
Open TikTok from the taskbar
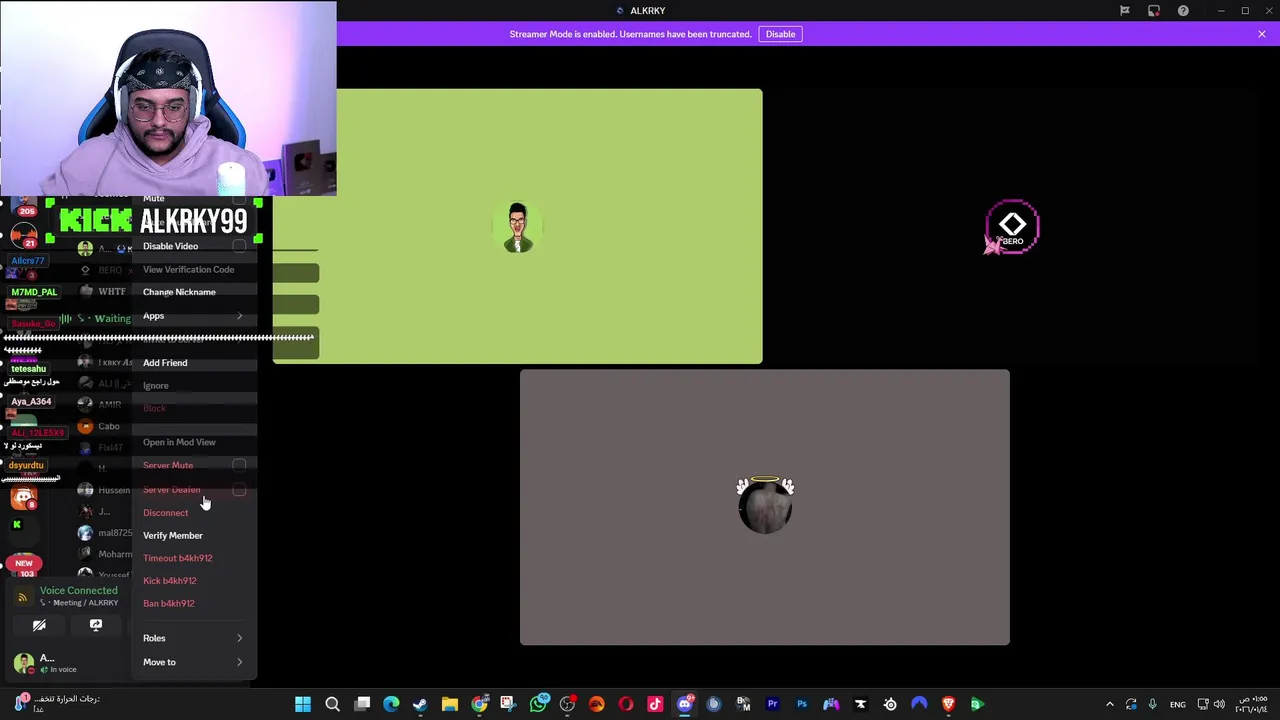655,704
